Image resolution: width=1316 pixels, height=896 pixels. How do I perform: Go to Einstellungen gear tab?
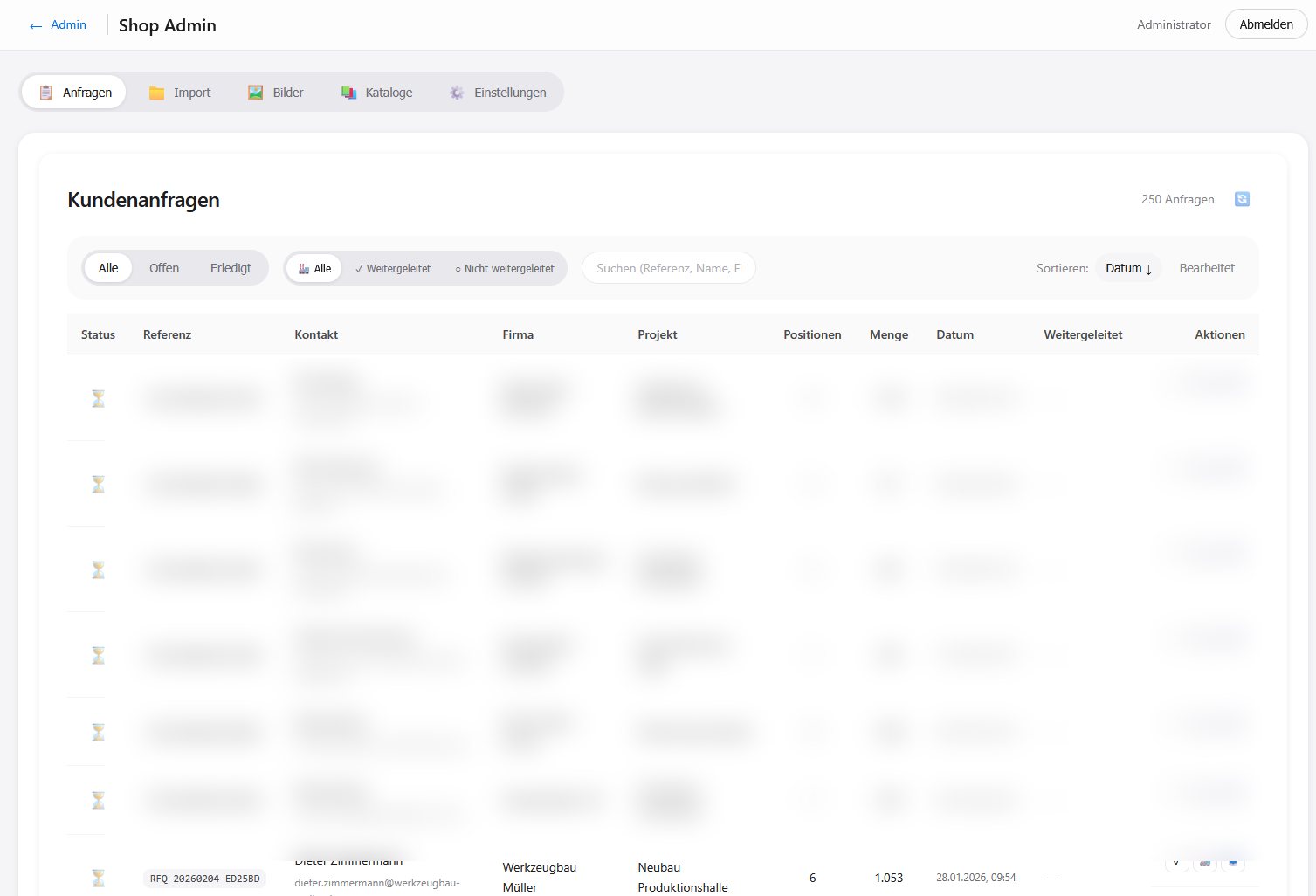coord(498,93)
